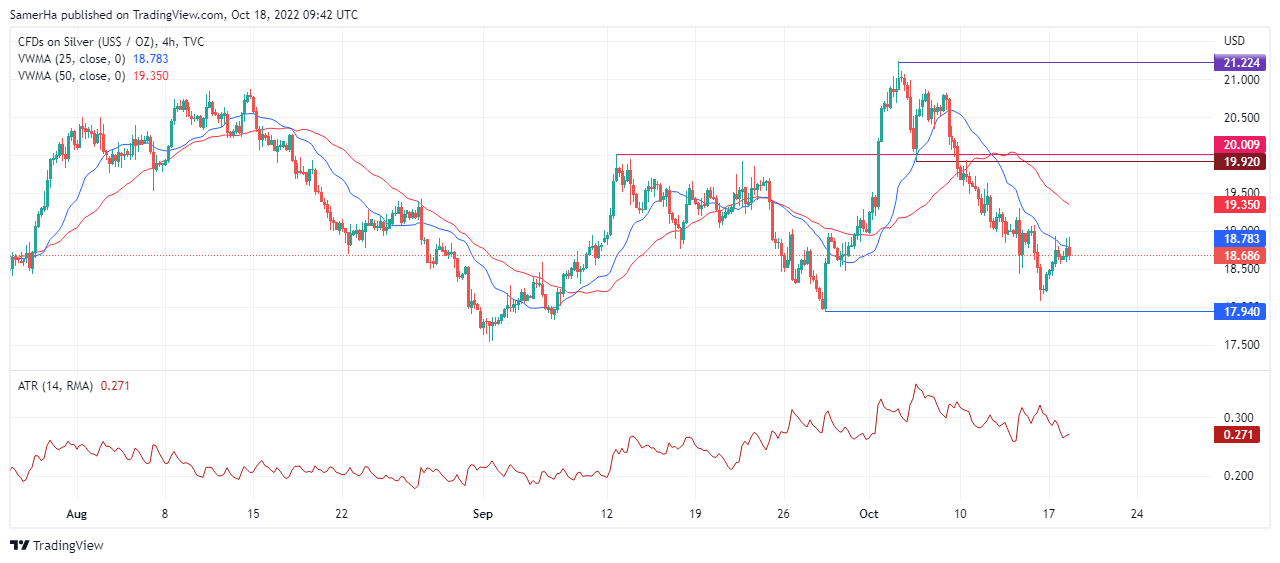Click the purple horizontal line at 21.224
This screenshot has width=1280, height=563.
(1050, 62)
